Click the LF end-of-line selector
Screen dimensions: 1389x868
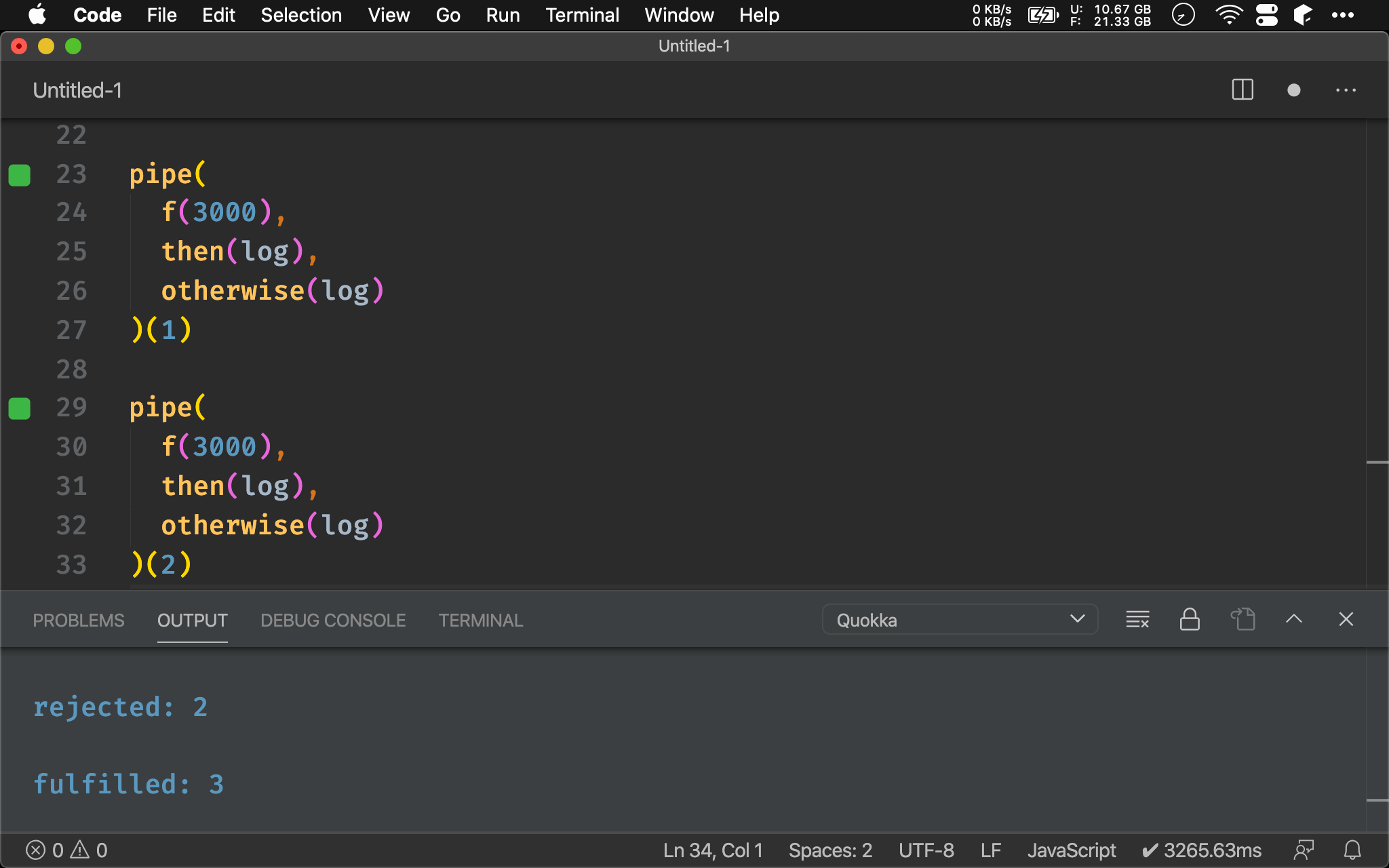pyautogui.click(x=991, y=850)
